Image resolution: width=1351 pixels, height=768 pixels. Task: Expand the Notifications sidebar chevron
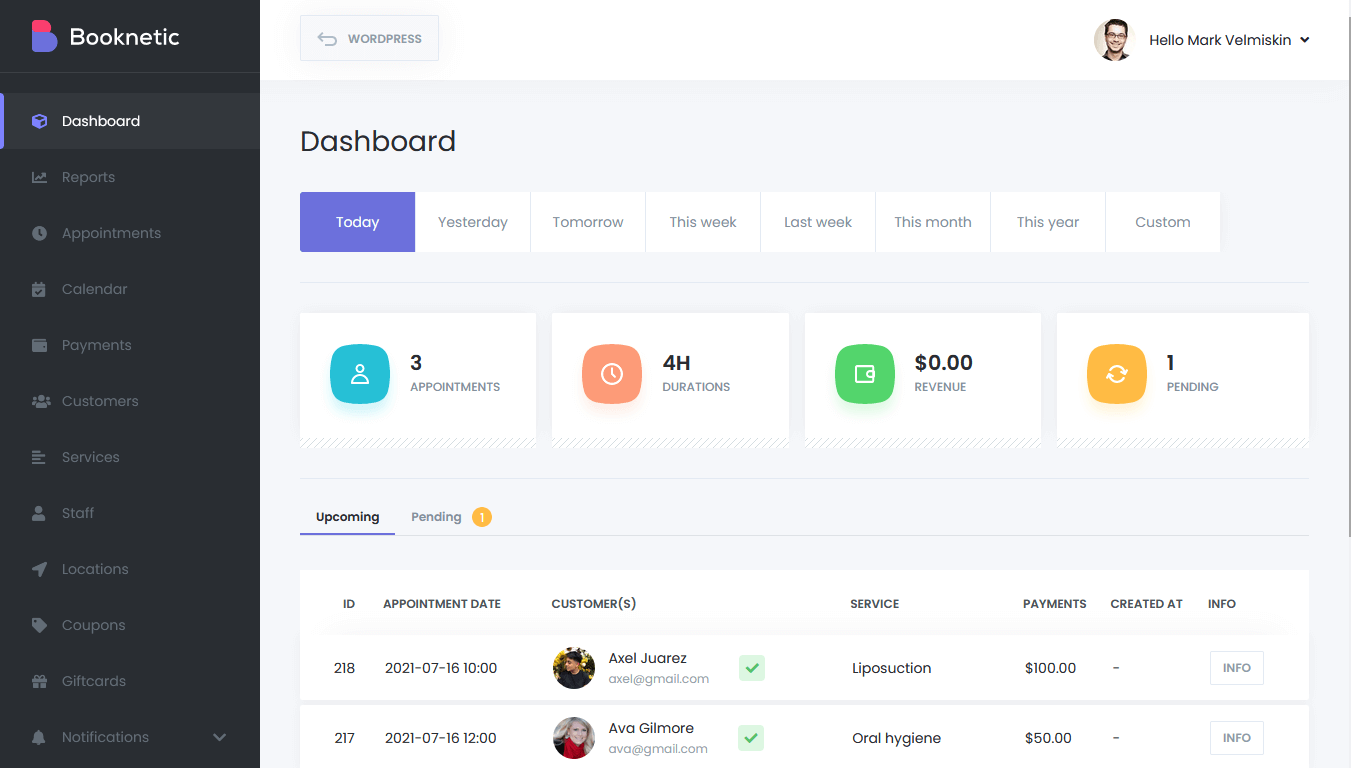tap(219, 736)
